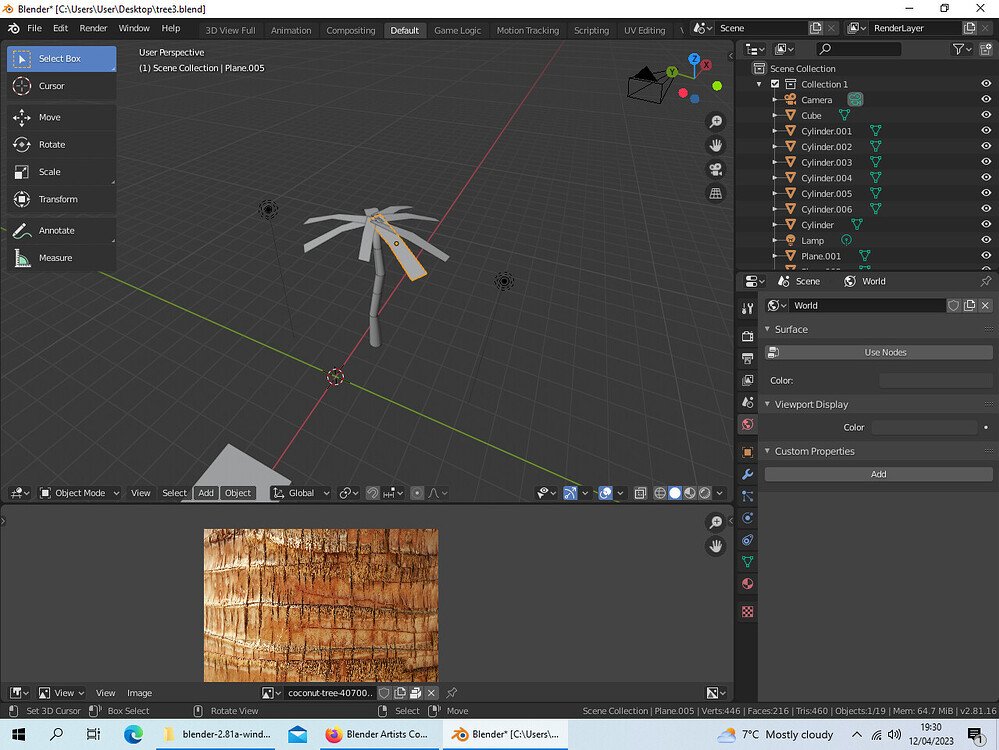Viewport: 999px width, 750px height.
Task: Open the Modifiers wrench tab
Action: [747, 474]
